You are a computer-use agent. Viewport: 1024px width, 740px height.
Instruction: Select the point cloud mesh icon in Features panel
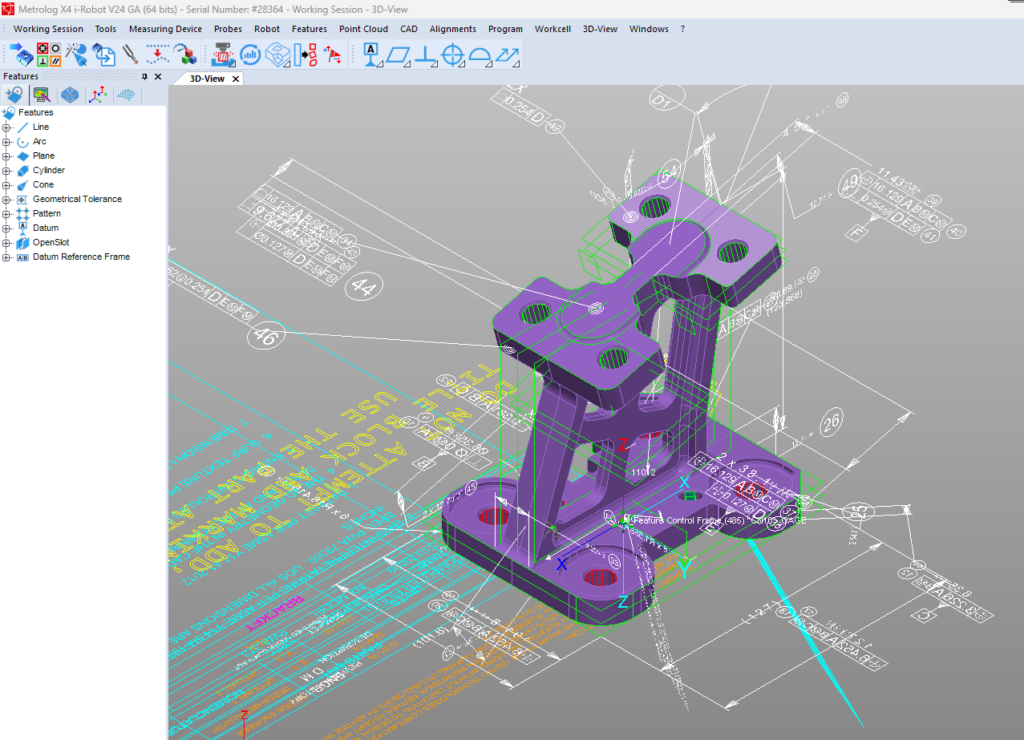[126, 95]
